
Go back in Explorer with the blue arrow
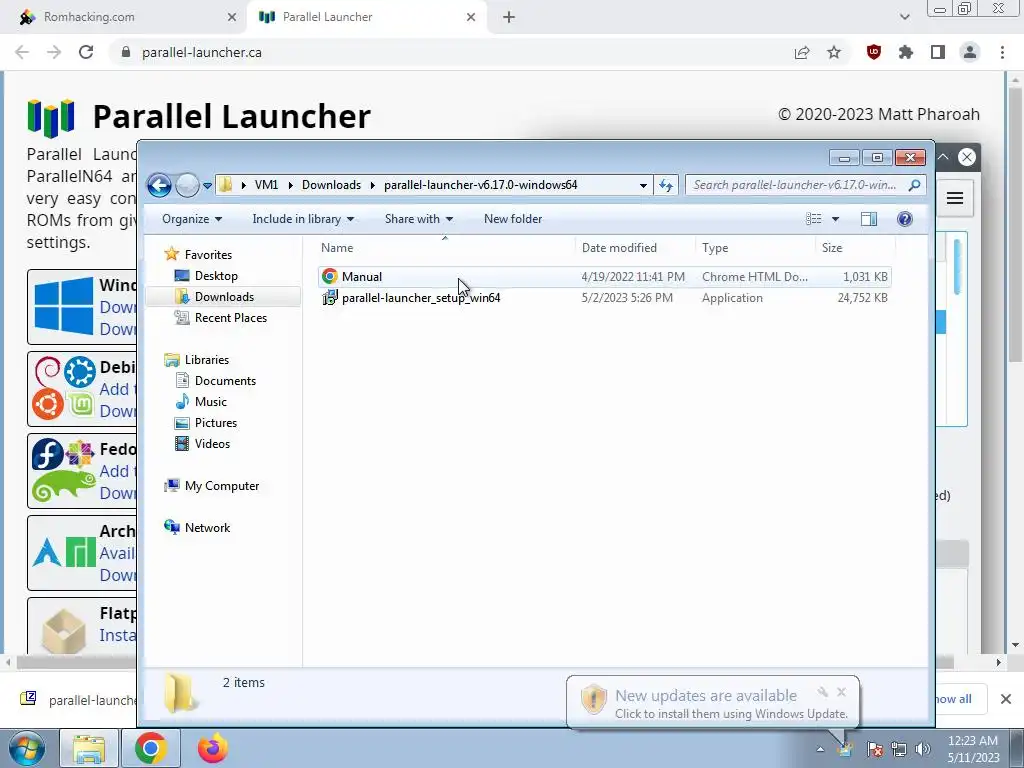click(159, 185)
